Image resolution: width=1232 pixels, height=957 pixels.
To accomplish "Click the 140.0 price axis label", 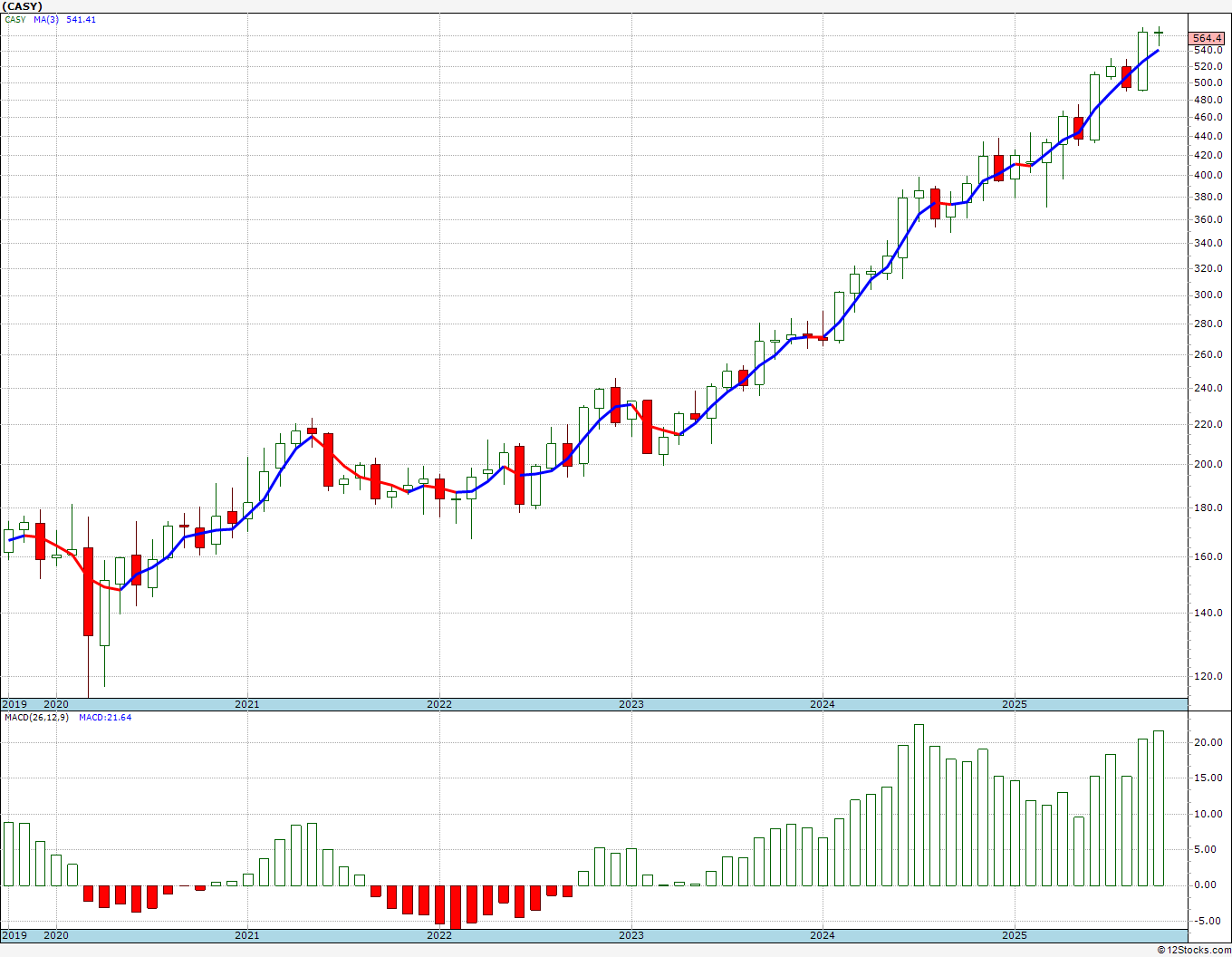I will click(1207, 613).
